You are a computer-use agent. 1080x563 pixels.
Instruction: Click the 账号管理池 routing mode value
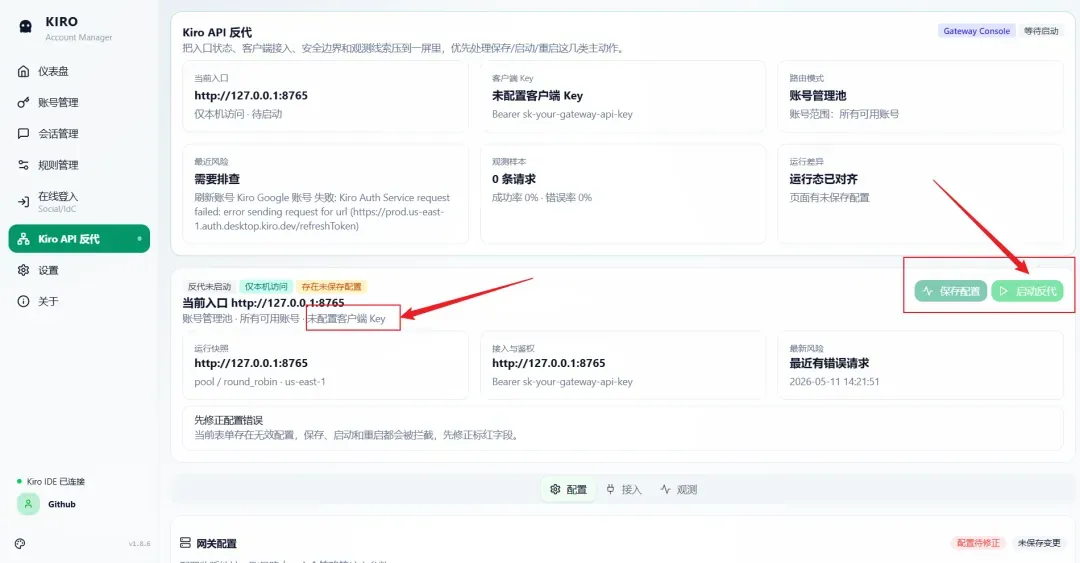click(x=818, y=96)
